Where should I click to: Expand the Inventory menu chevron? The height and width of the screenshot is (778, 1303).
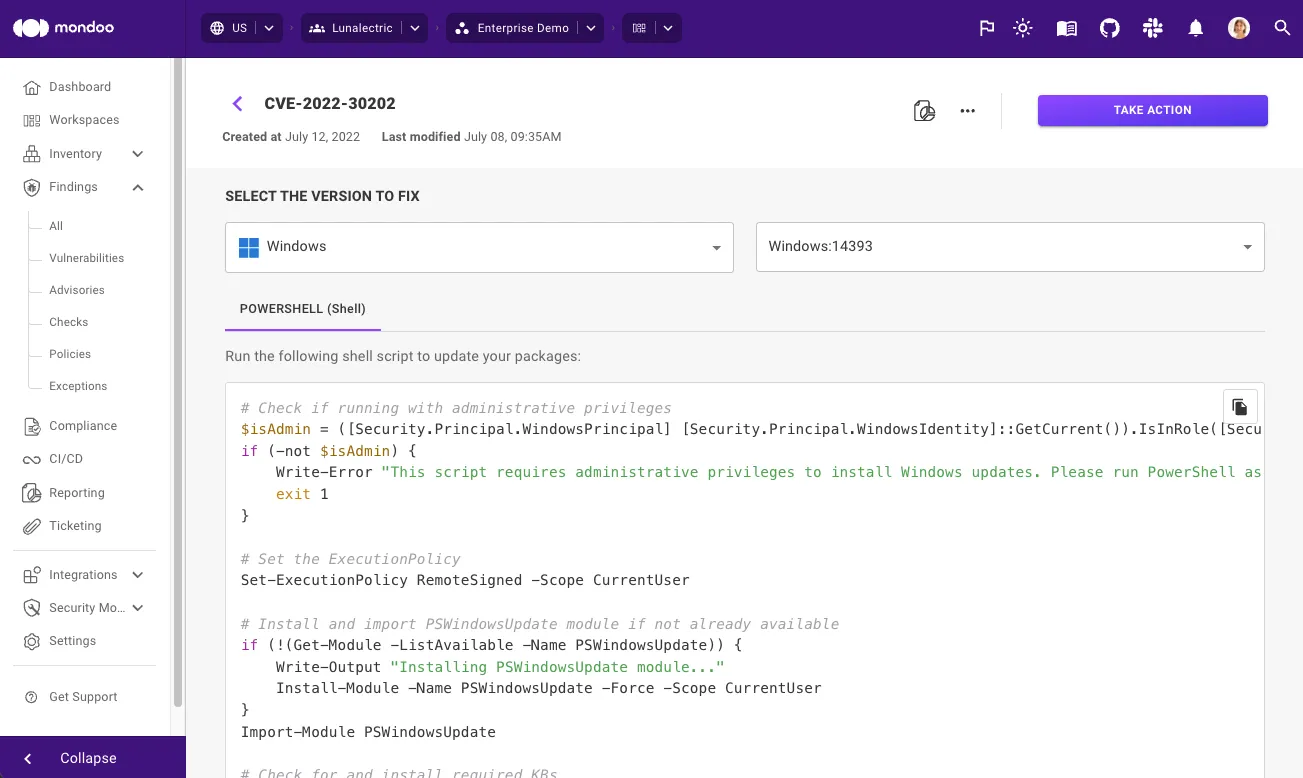pyautogui.click(x=138, y=154)
